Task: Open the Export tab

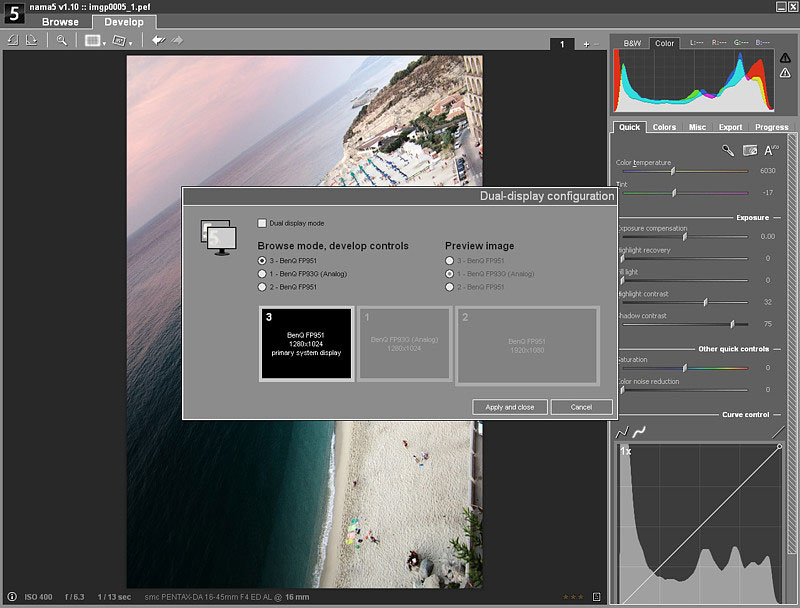Action: point(730,127)
